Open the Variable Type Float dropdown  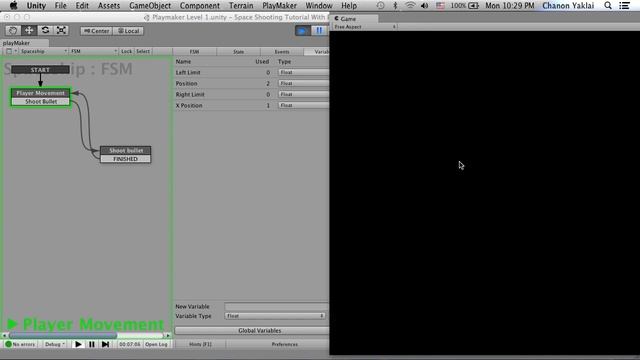pyautogui.click(x=275, y=316)
